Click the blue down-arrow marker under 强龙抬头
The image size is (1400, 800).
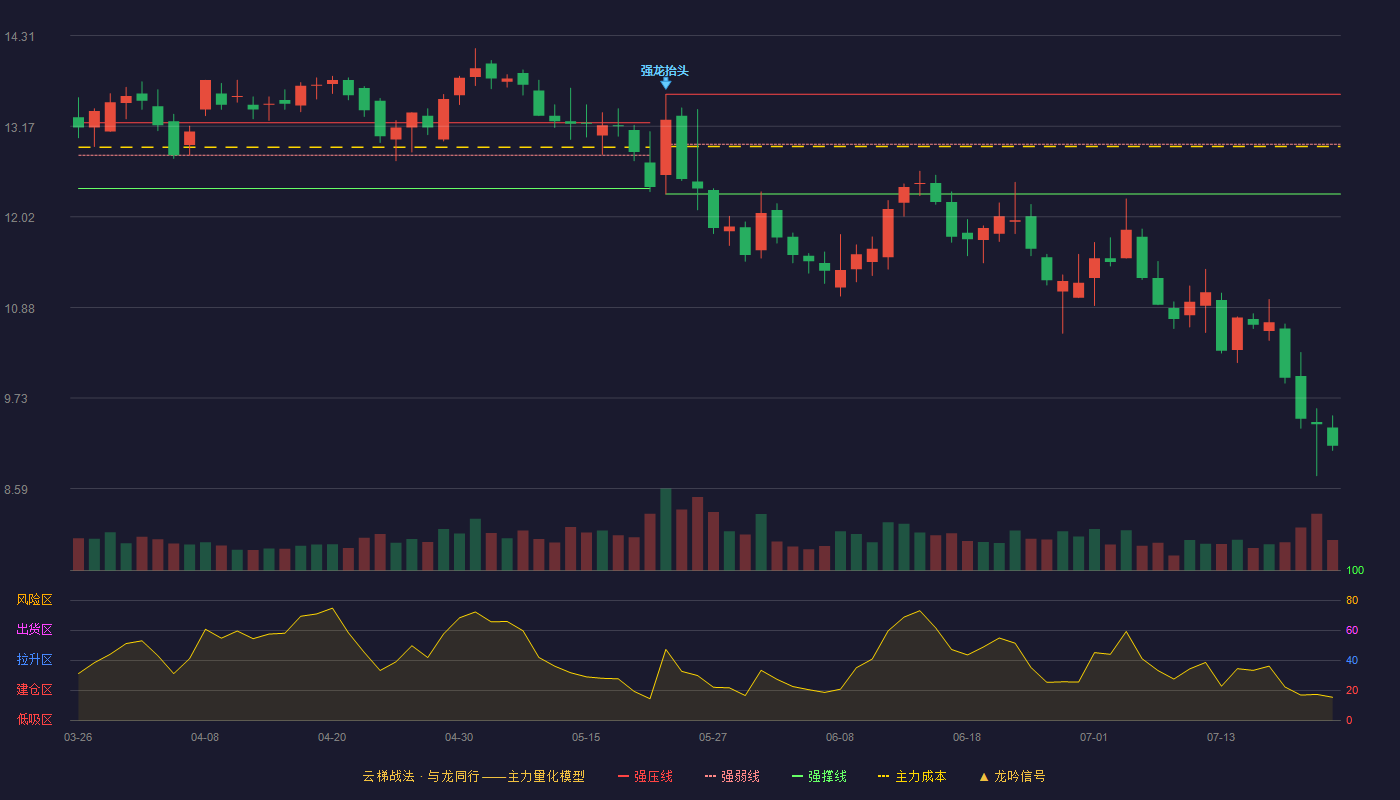[x=666, y=84]
